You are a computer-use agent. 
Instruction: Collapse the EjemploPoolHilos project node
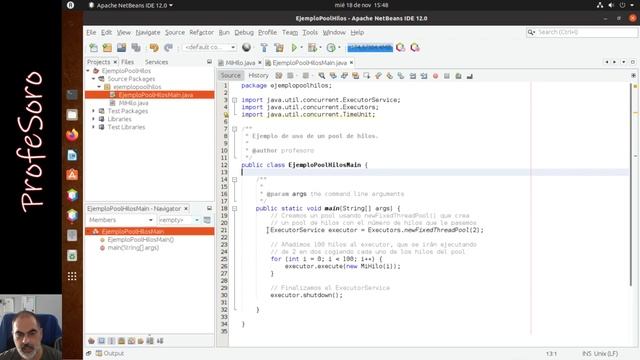tap(88, 71)
